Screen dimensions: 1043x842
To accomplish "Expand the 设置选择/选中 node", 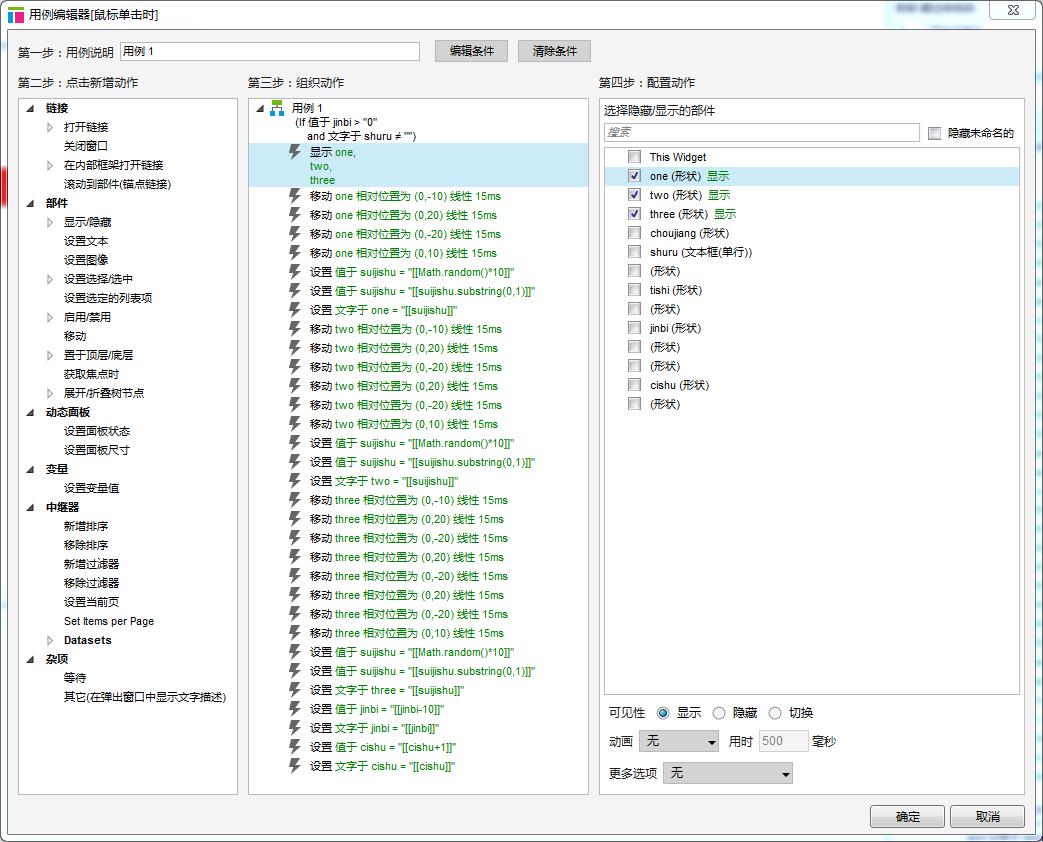I will pyautogui.click(x=50, y=279).
